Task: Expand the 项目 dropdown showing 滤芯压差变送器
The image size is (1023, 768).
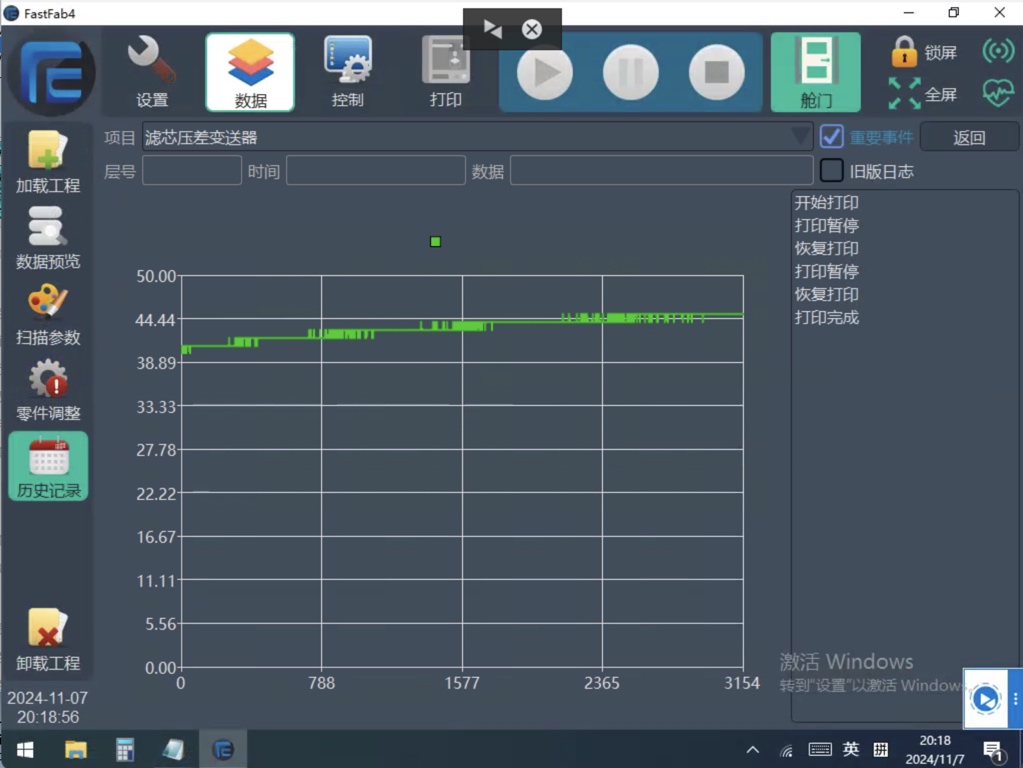Action: [477, 137]
